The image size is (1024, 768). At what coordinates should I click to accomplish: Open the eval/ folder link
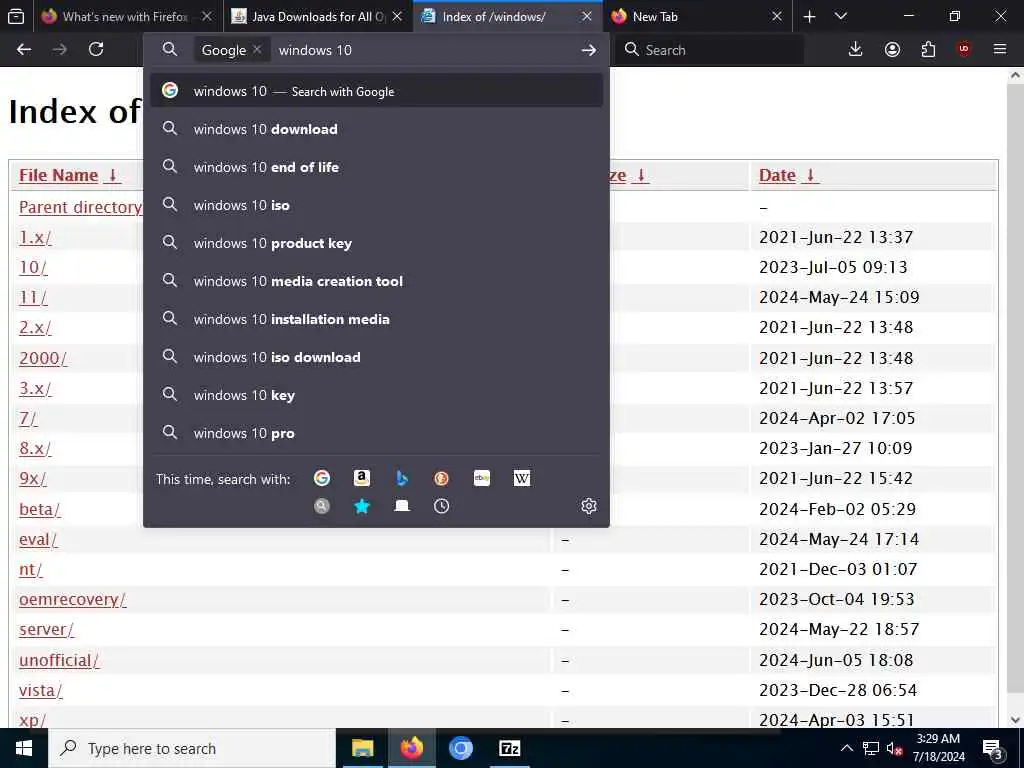[x=38, y=539]
